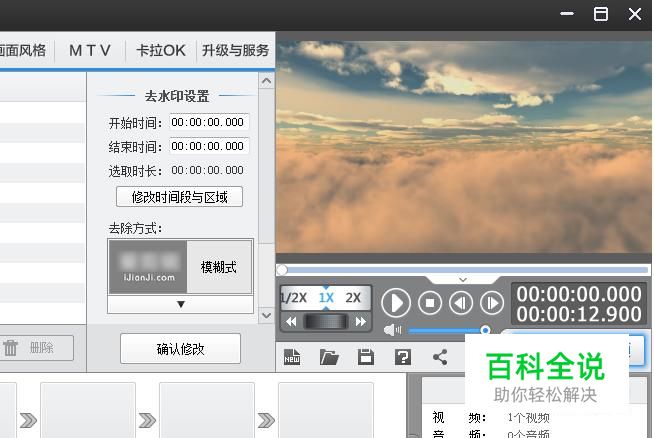The width and height of the screenshot is (654, 438).
Task: Create a new project with NEW icon
Action: coord(292,357)
